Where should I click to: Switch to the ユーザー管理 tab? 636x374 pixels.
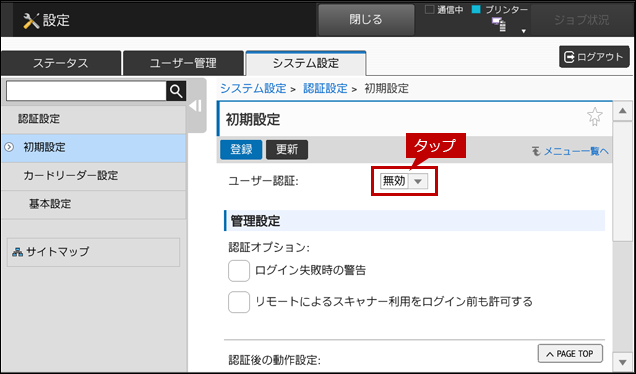tap(183, 63)
